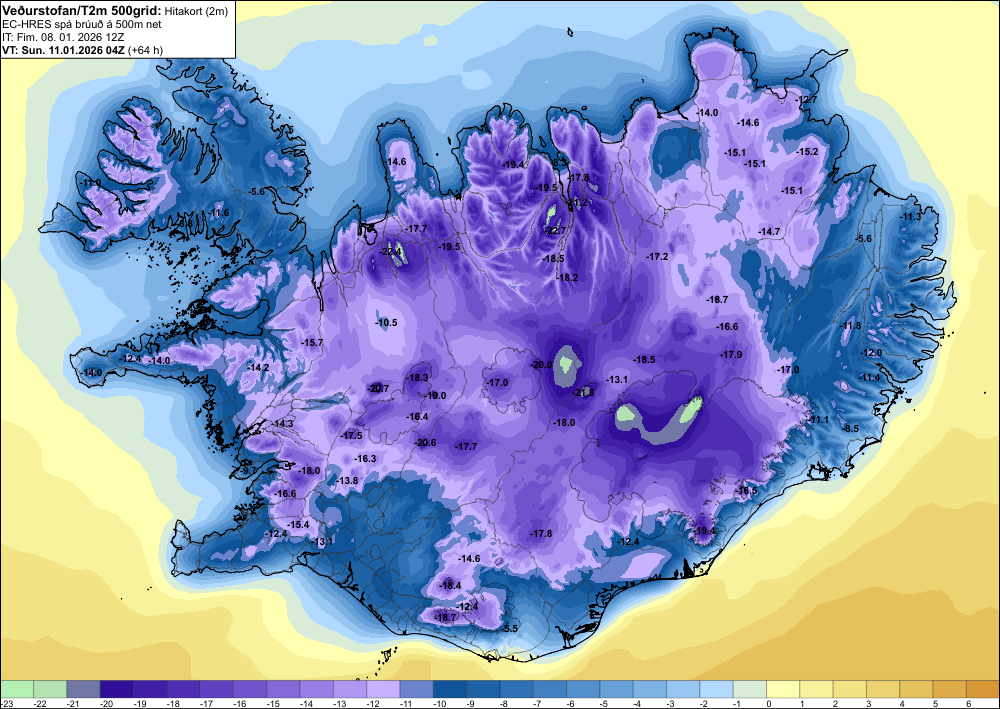Select the legend swatch between 5 and 6

point(949,689)
